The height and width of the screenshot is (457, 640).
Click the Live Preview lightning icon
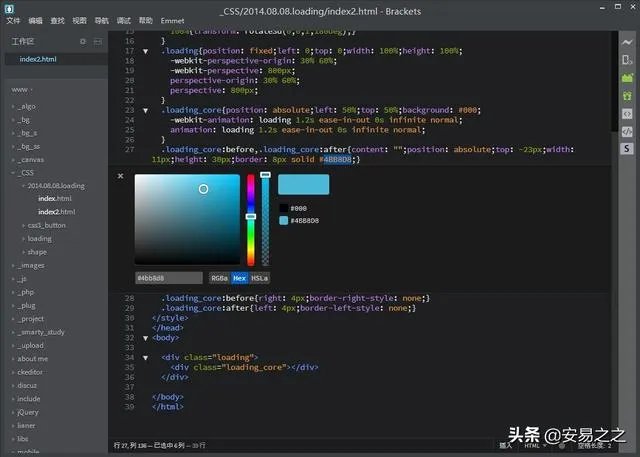[627, 41]
